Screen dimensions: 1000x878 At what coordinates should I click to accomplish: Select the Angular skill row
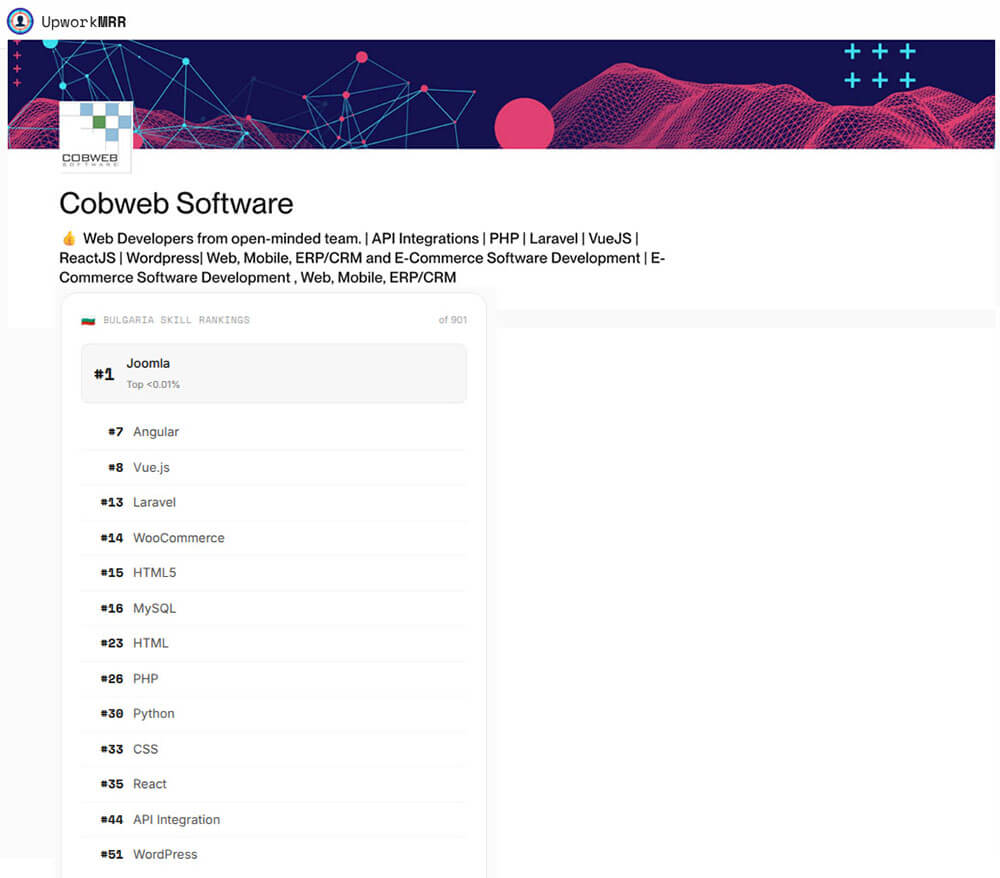point(274,432)
